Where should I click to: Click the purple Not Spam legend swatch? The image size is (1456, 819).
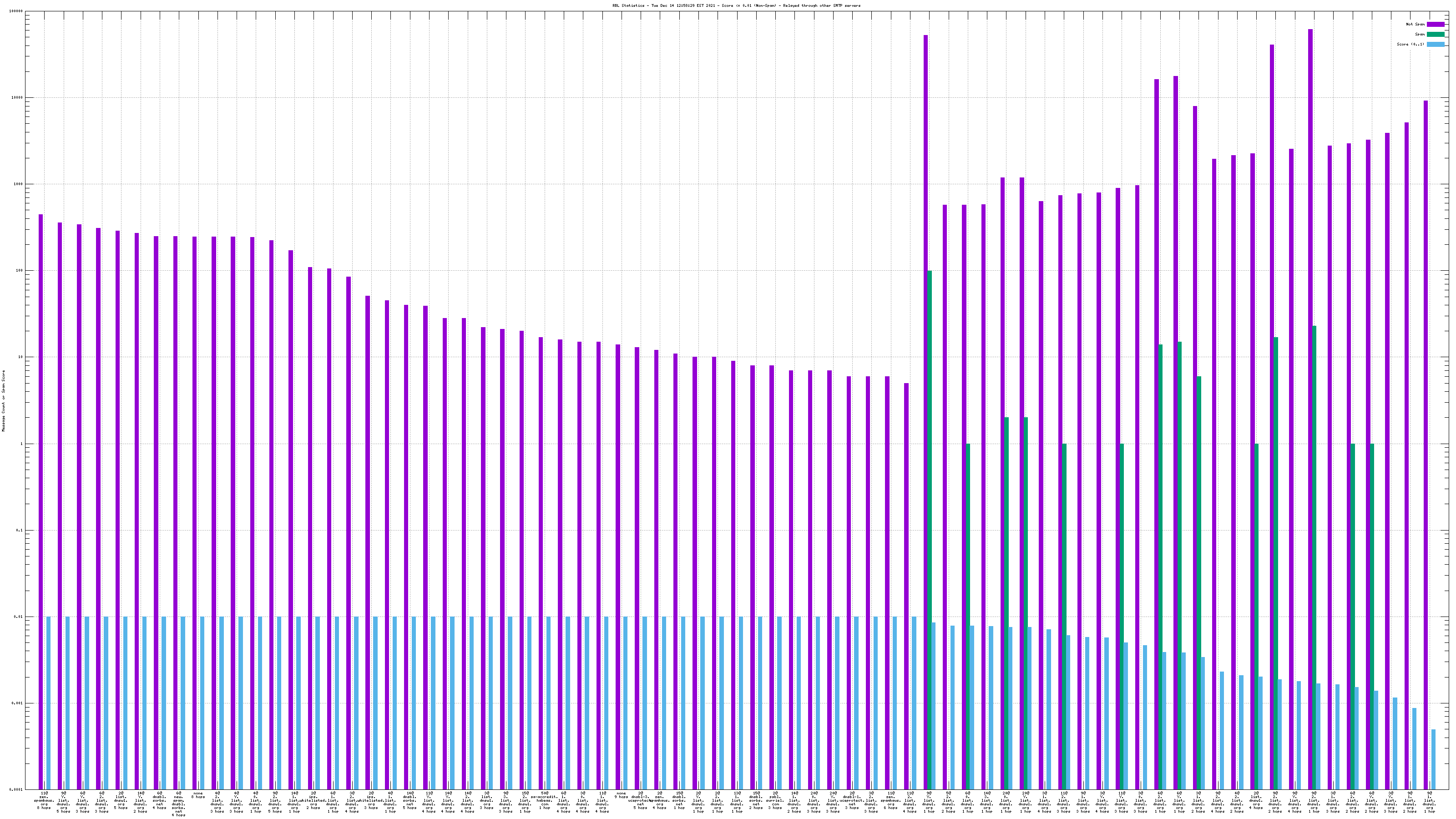pos(1436,24)
